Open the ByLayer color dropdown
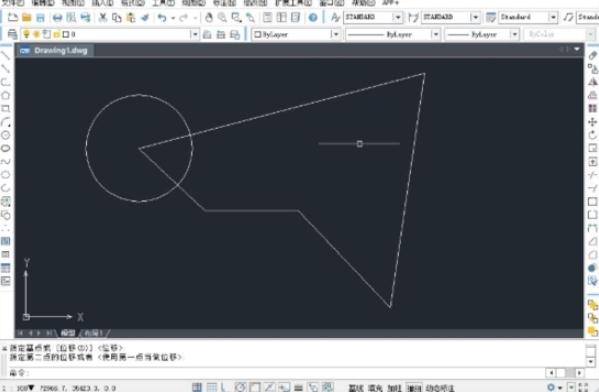The image size is (599, 392). [x=335, y=34]
